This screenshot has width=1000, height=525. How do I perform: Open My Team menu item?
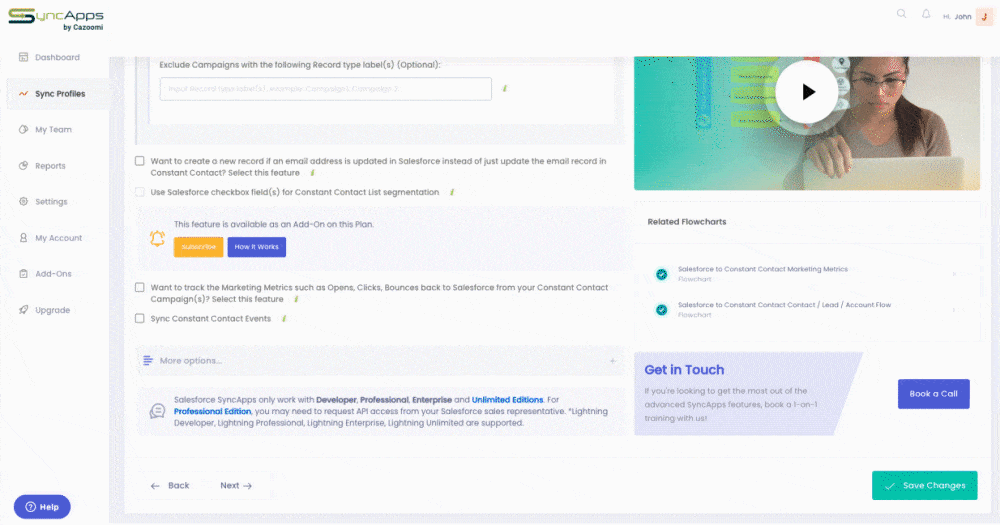[54, 129]
